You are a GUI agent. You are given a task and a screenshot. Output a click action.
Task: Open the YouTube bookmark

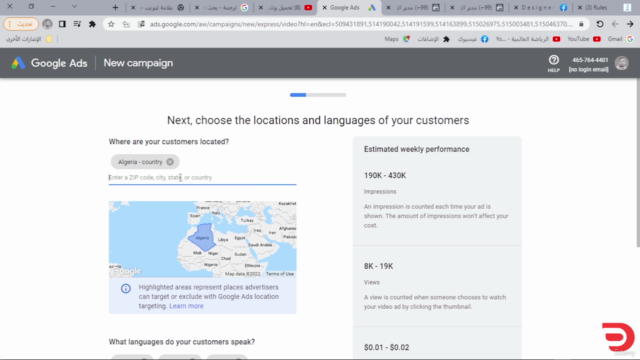point(584,39)
